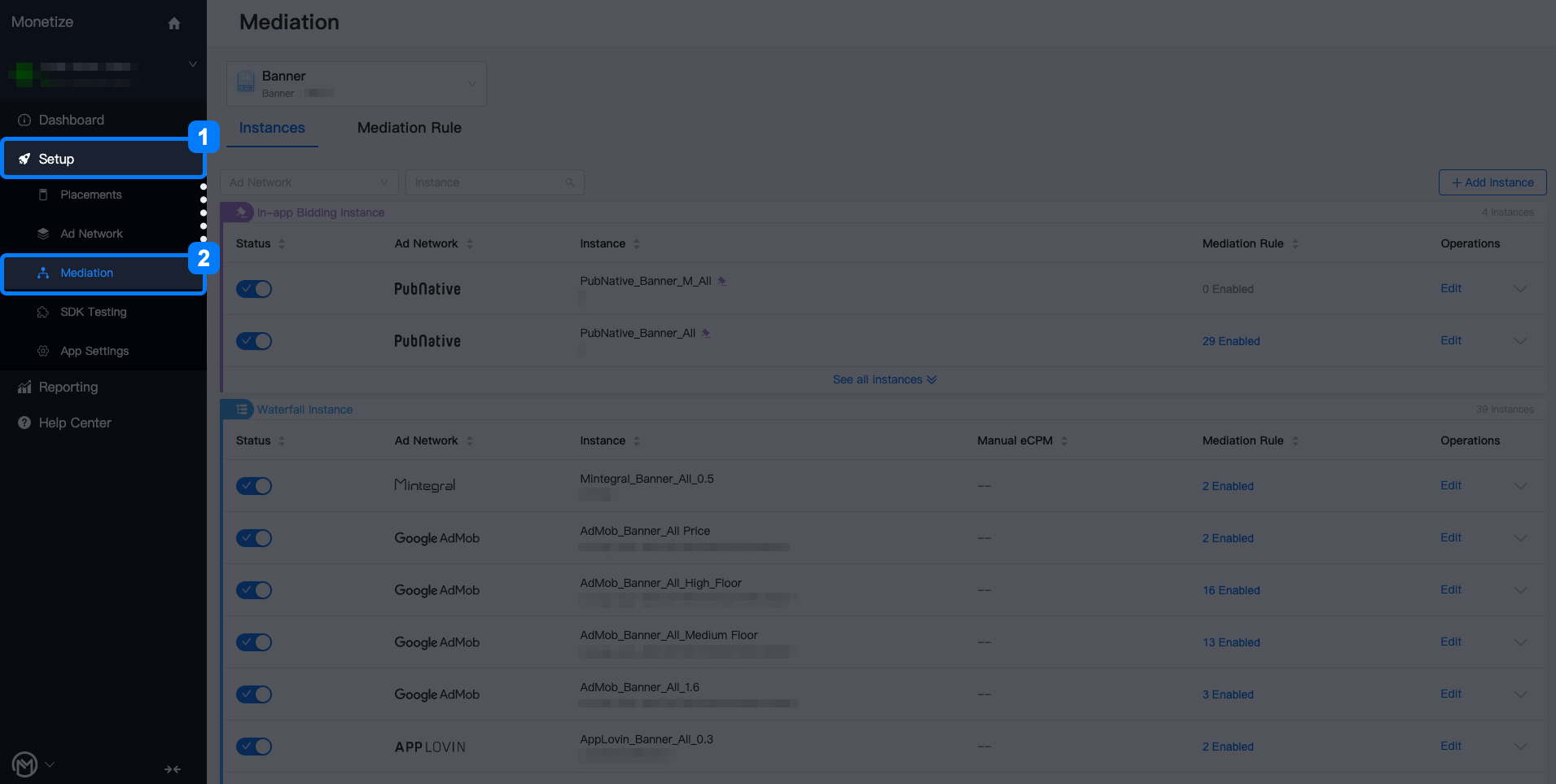Open the Ad Network filter dropdown
Image resolution: width=1556 pixels, height=784 pixels.
309,182
